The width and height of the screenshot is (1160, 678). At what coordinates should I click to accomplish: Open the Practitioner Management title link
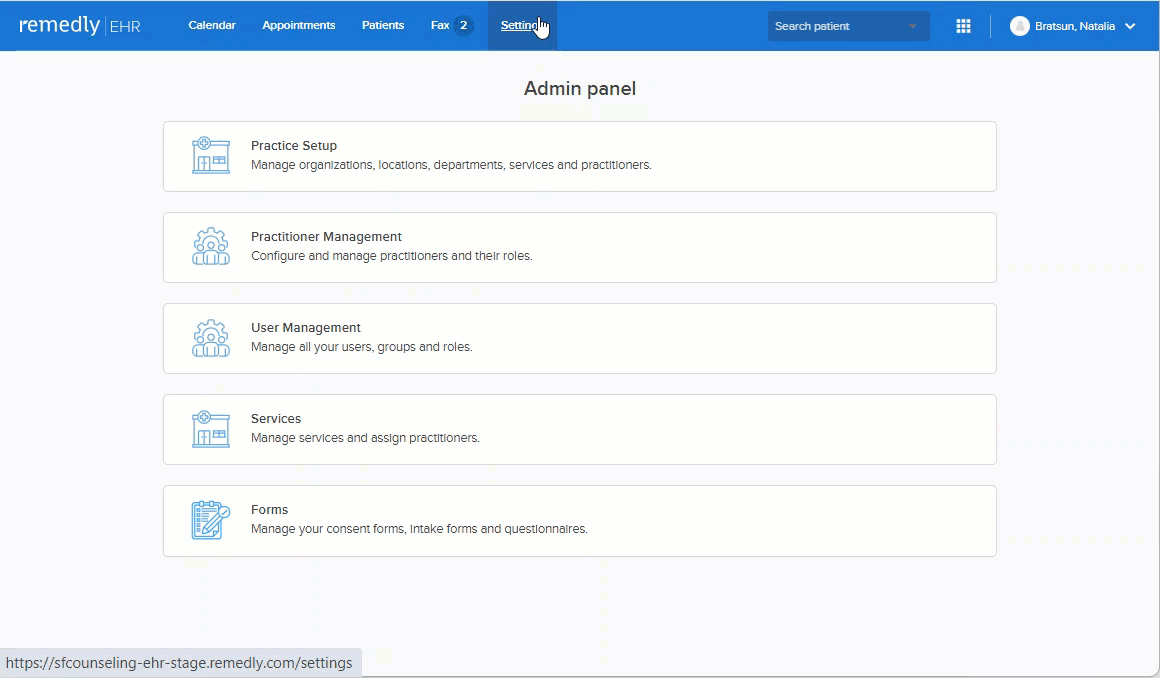point(326,237)
